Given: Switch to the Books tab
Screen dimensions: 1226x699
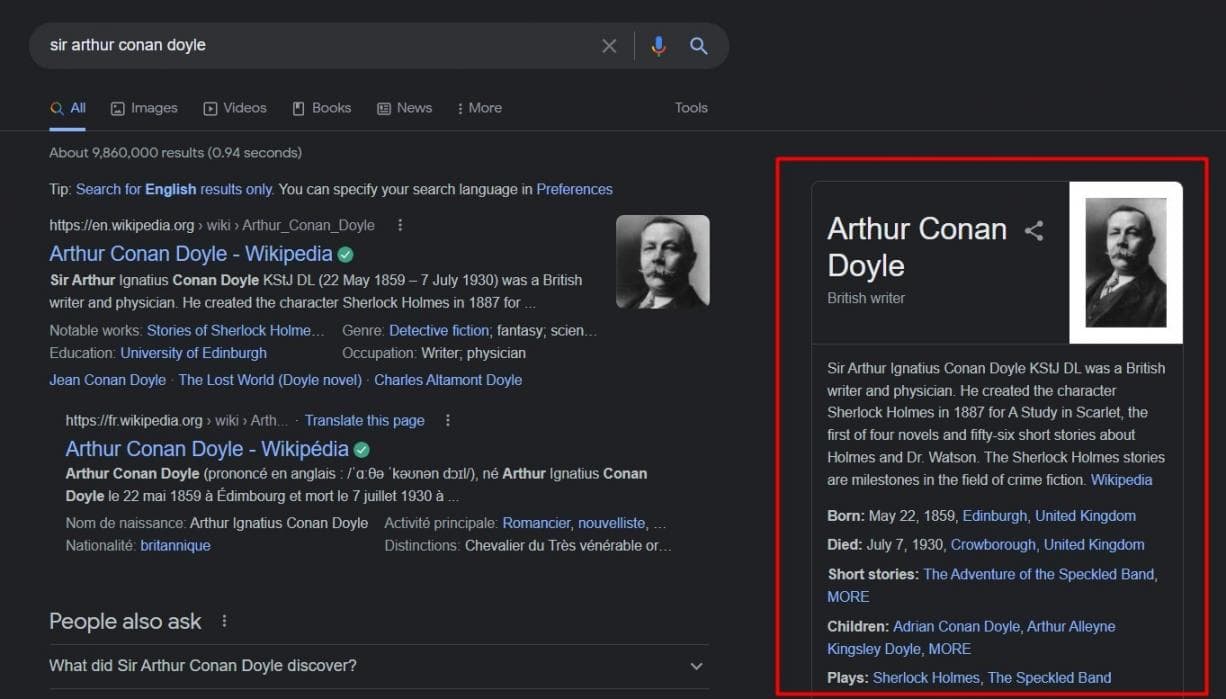Looking at the screenshot, I should (x=321, y=108).
